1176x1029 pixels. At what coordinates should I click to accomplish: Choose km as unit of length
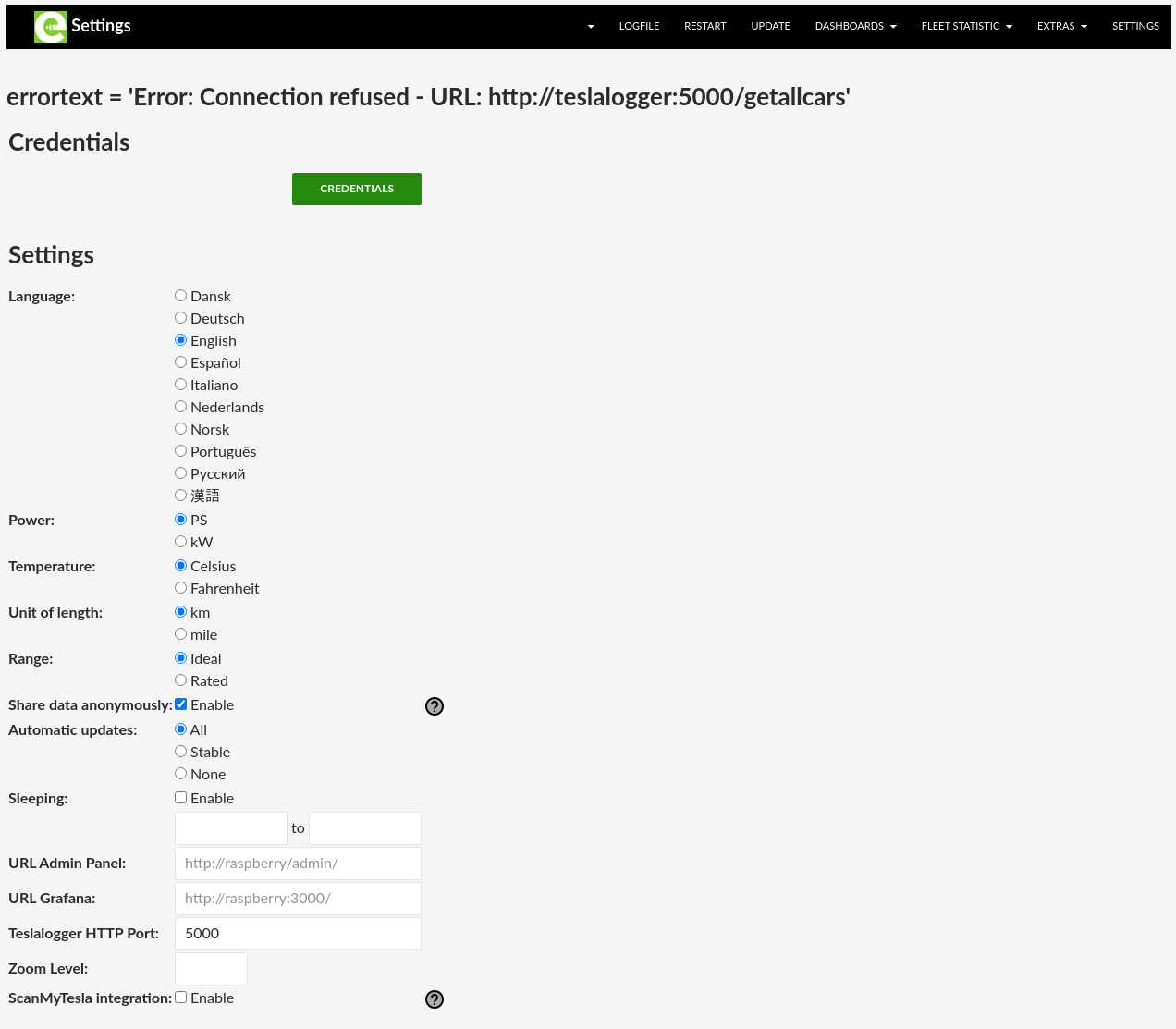[x=181, y=612]
